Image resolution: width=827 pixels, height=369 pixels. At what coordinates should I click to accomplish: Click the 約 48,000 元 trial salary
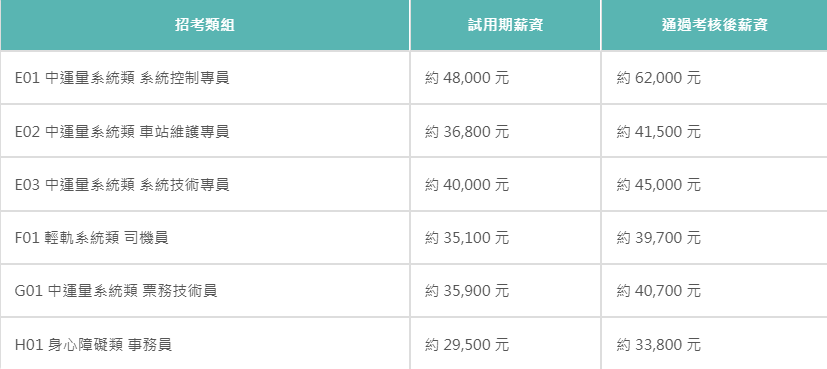click(467, 78)
